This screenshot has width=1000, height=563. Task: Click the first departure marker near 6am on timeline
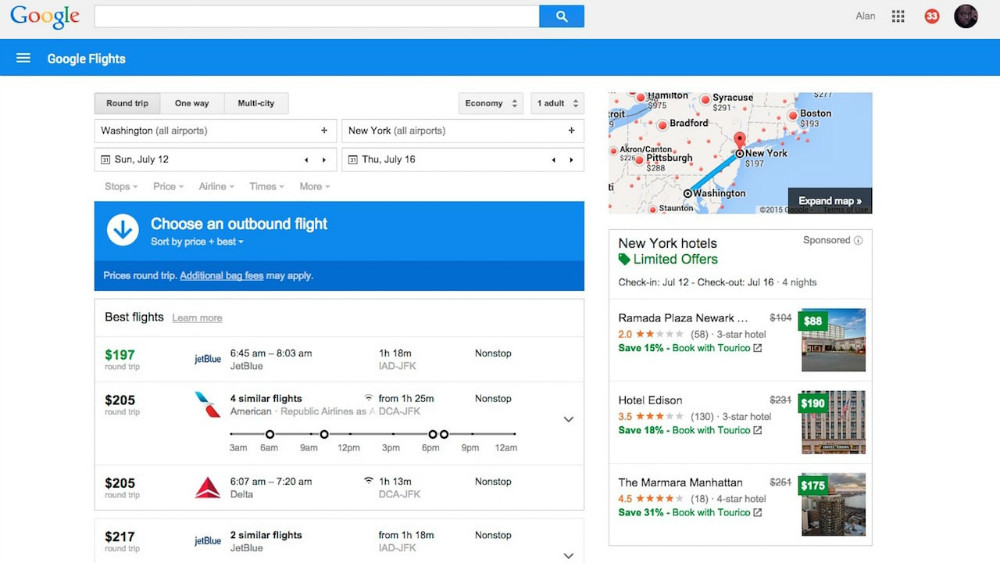click(270, 434)
